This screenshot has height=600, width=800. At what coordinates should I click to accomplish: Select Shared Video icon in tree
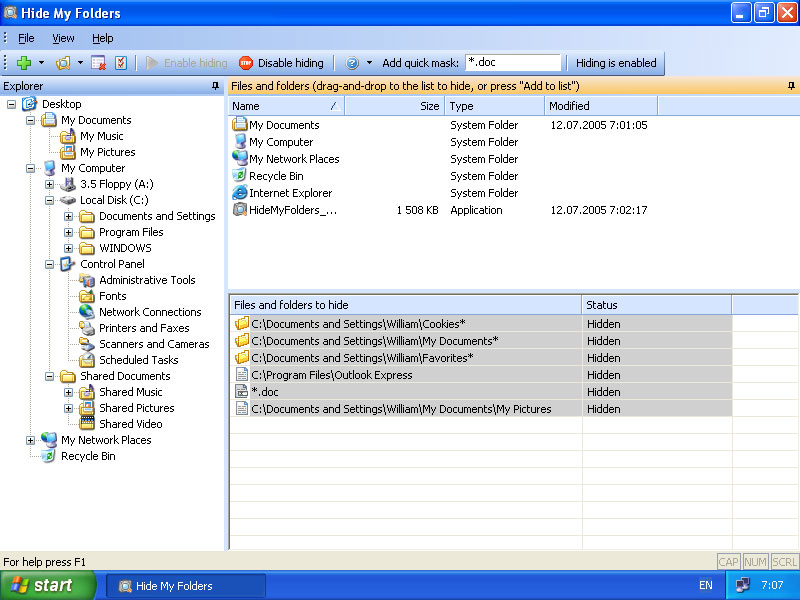point(87,424)
